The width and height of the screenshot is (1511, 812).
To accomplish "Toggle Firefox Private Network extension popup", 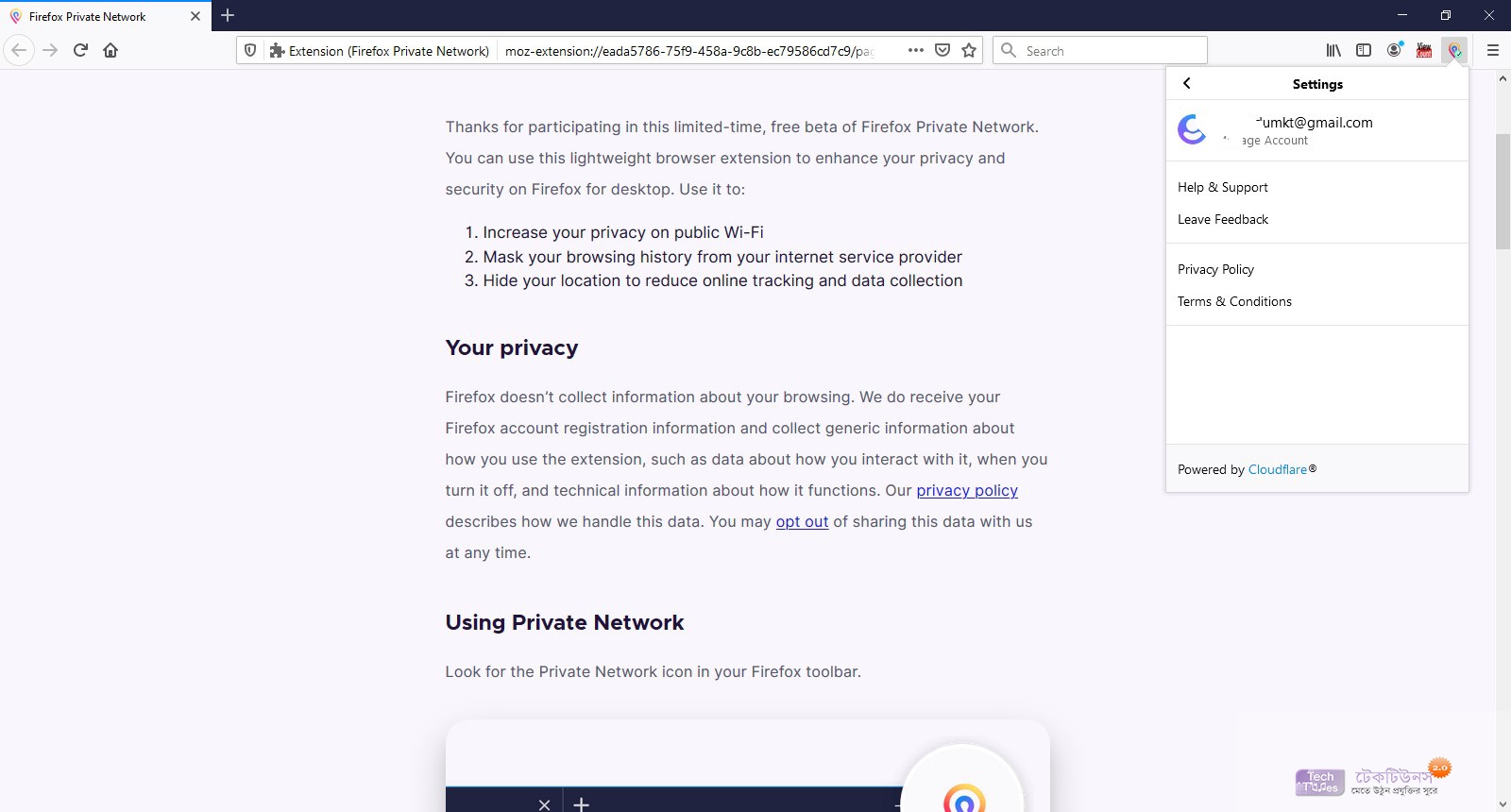I will click(1455, 50).
